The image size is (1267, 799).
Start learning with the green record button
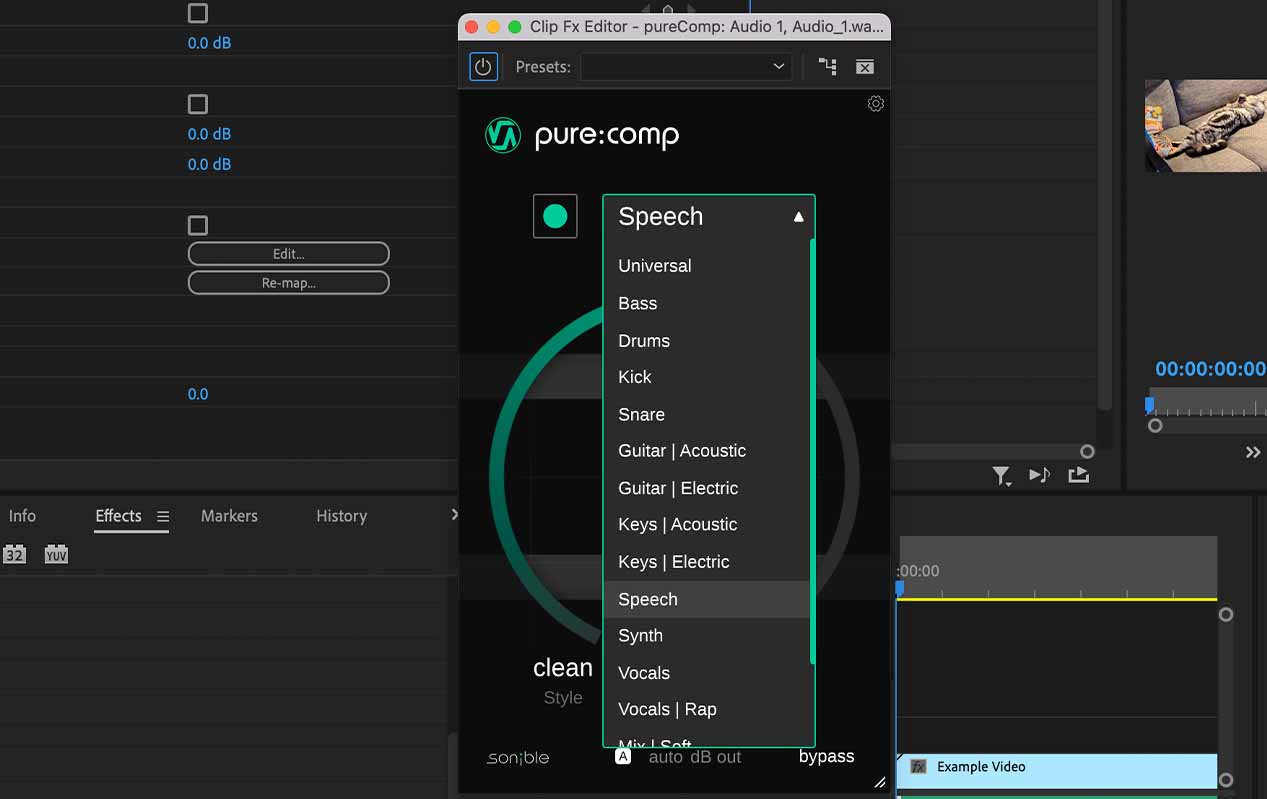pos(555,216)
